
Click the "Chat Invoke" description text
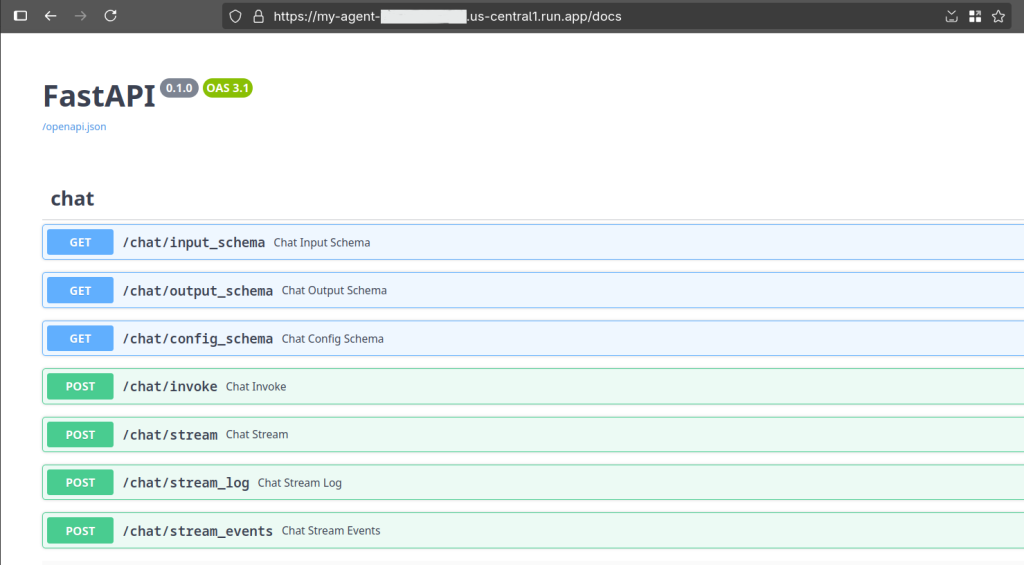256,387
